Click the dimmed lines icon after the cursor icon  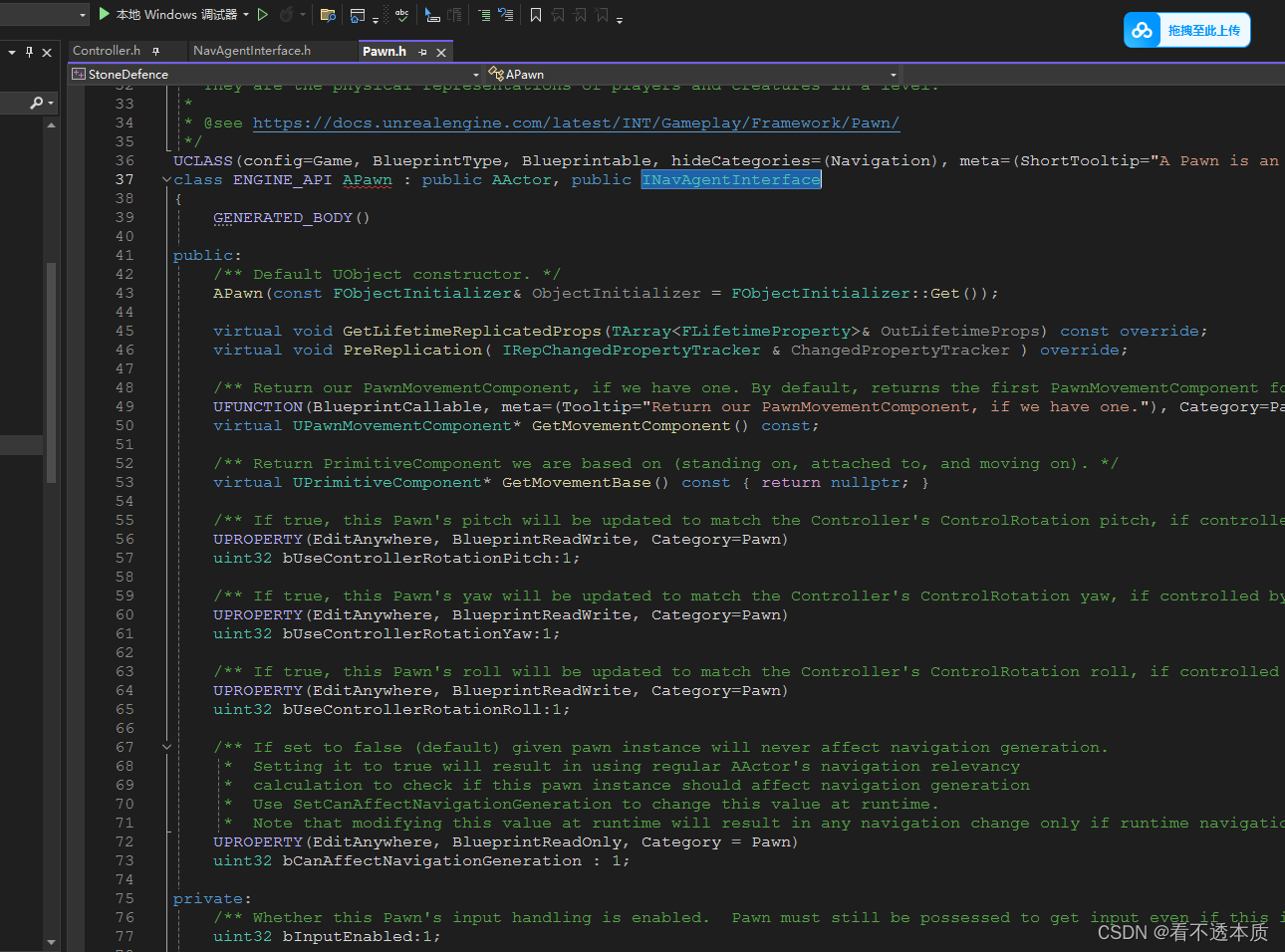point(454,15)
